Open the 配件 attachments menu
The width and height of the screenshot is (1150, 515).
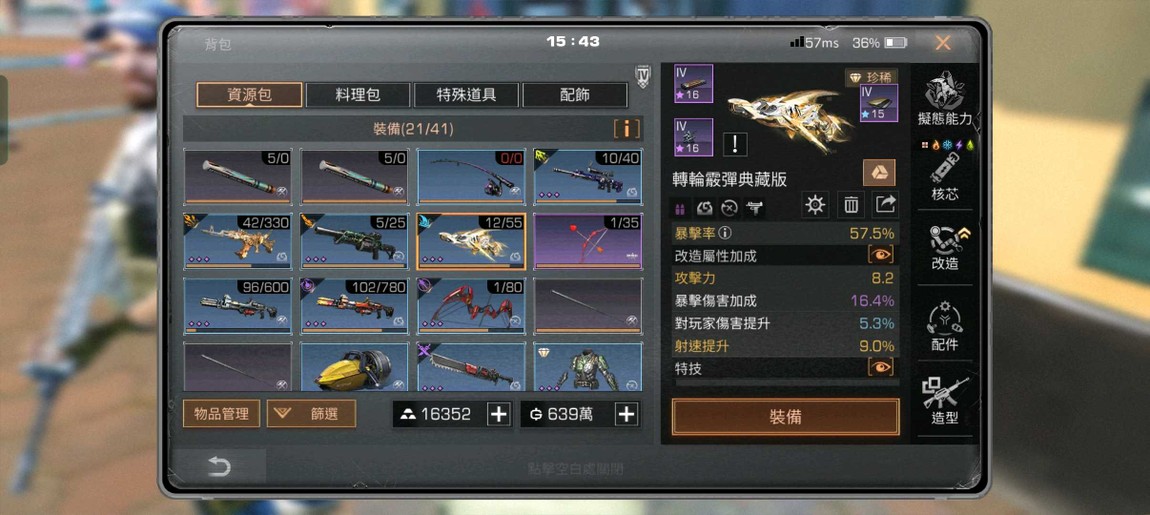944,326
